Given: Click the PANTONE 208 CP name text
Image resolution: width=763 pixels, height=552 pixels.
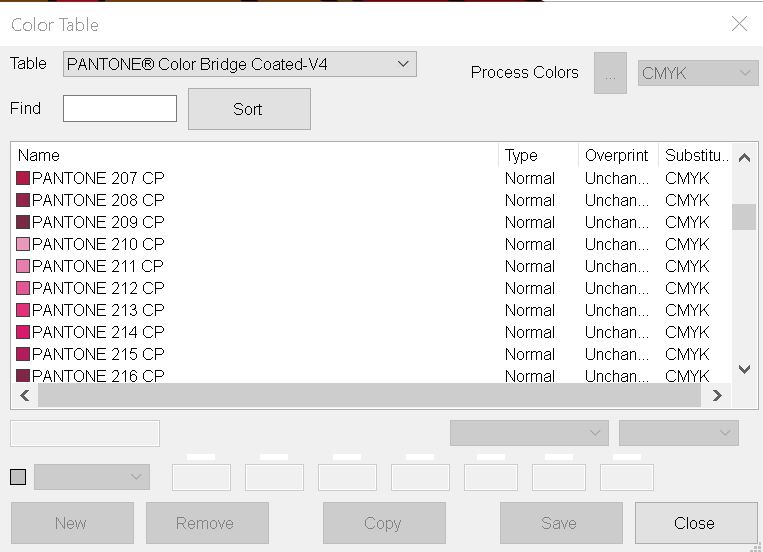Looking at the screenshot, I should [98, 200].
